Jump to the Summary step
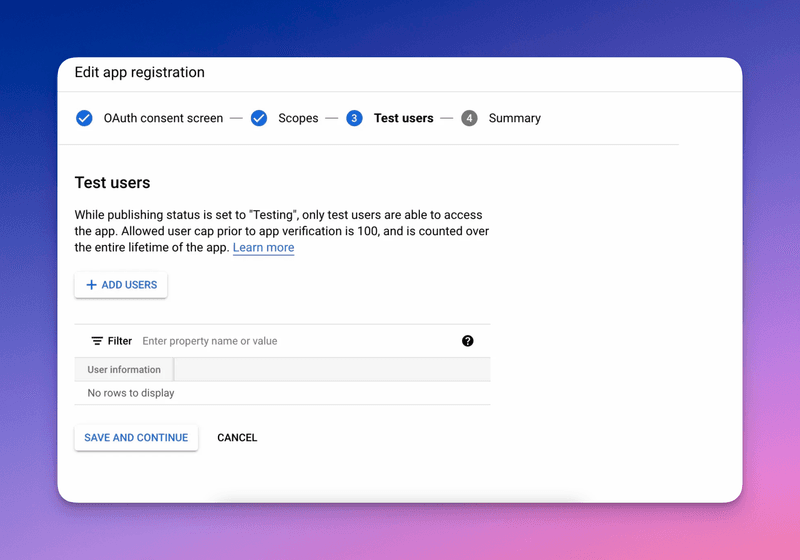Screen dimensions: 800x560 tap(514, 118)
